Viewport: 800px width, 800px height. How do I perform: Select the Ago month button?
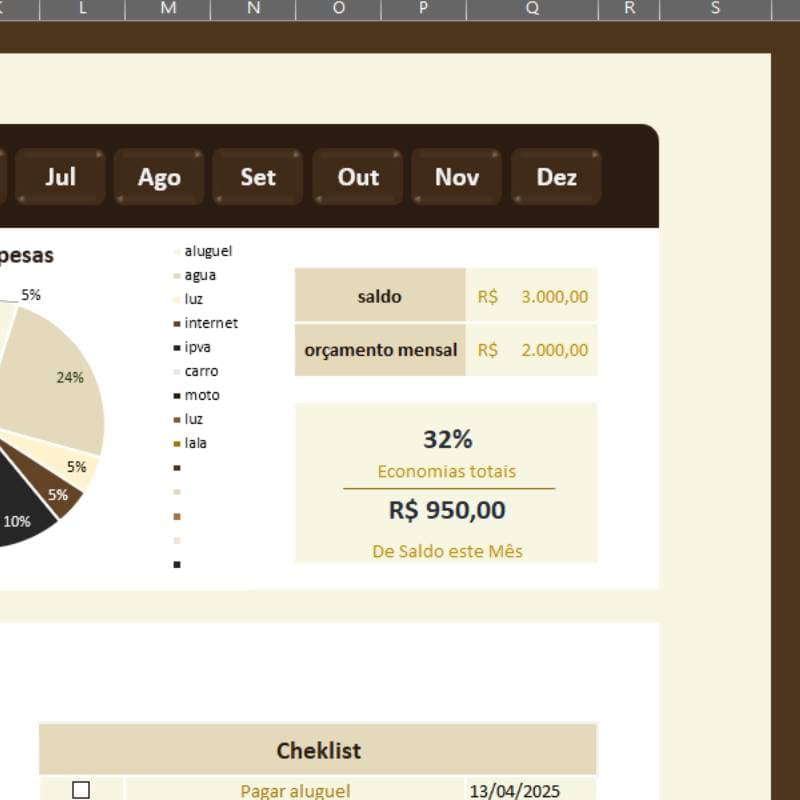(x=159, y=177)
